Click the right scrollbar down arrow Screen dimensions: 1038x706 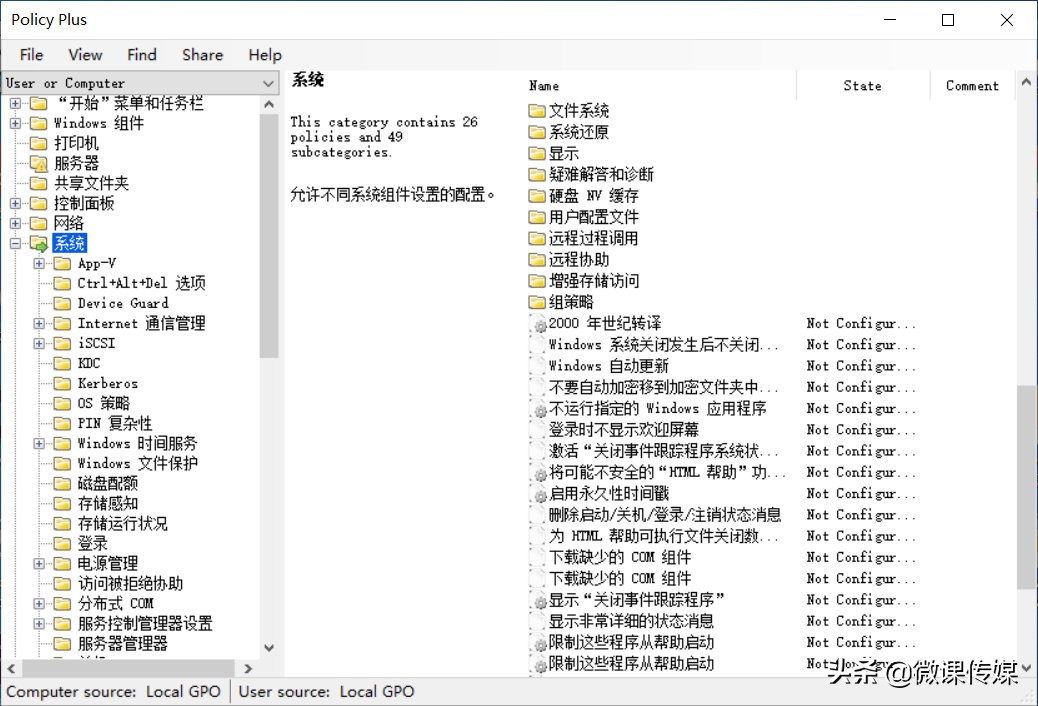coord(1026,666)
